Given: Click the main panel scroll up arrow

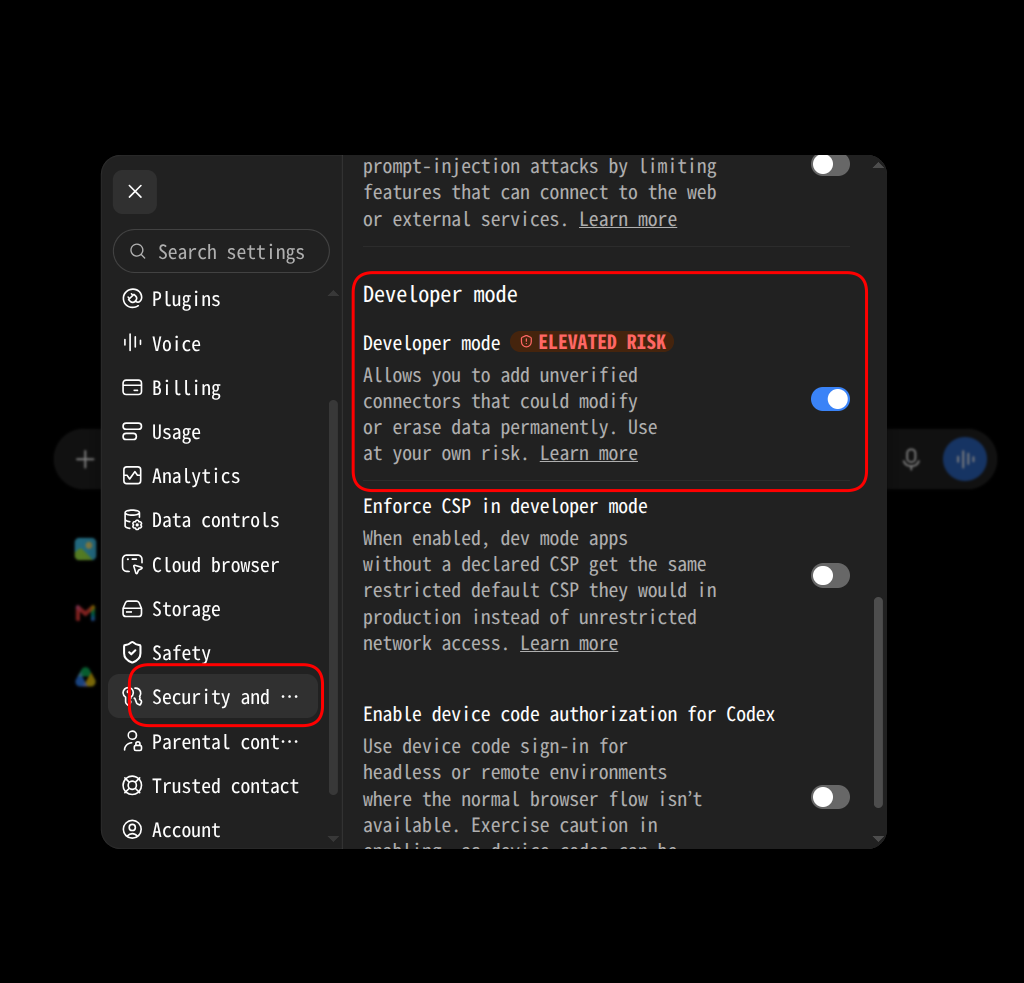Looking at the screenshot, I should click(x=878, y=166).
